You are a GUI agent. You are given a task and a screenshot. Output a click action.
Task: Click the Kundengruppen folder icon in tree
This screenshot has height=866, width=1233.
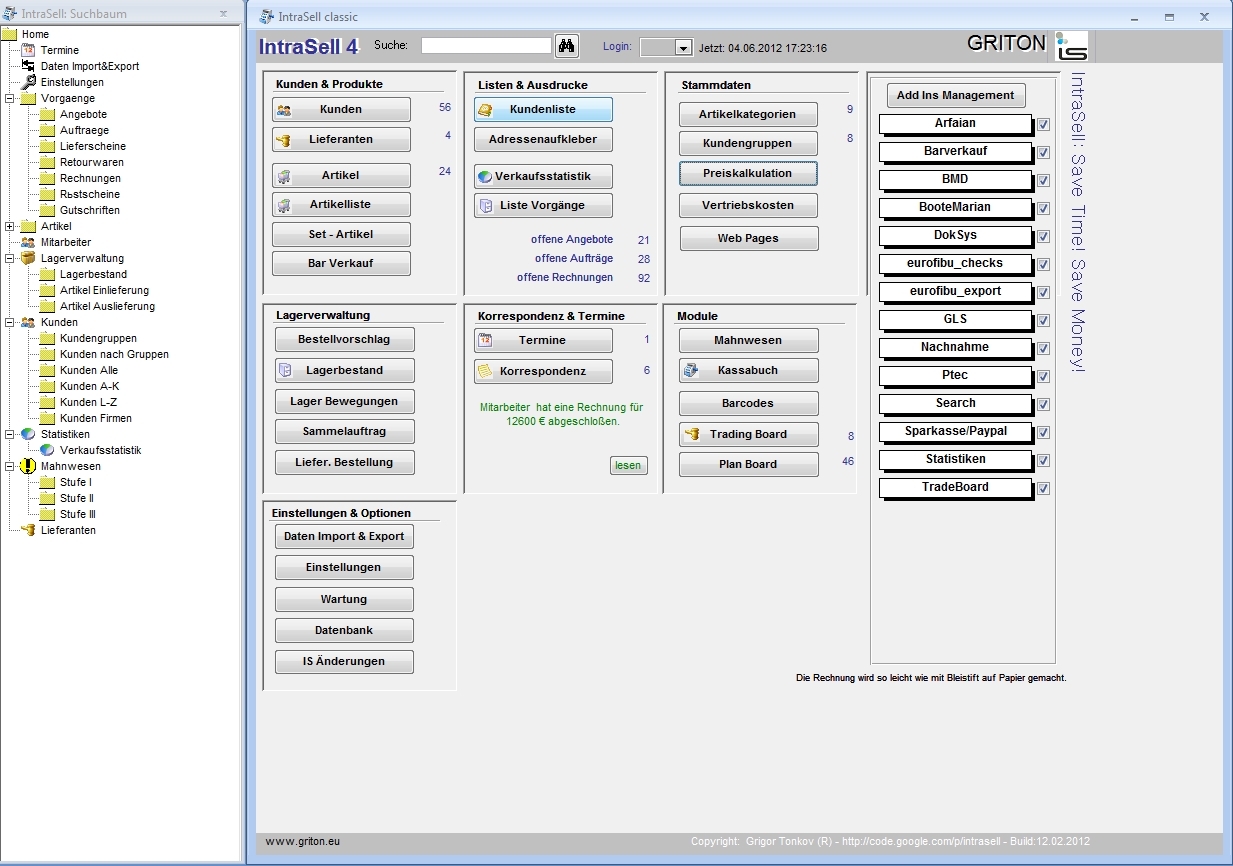[47, 338]
